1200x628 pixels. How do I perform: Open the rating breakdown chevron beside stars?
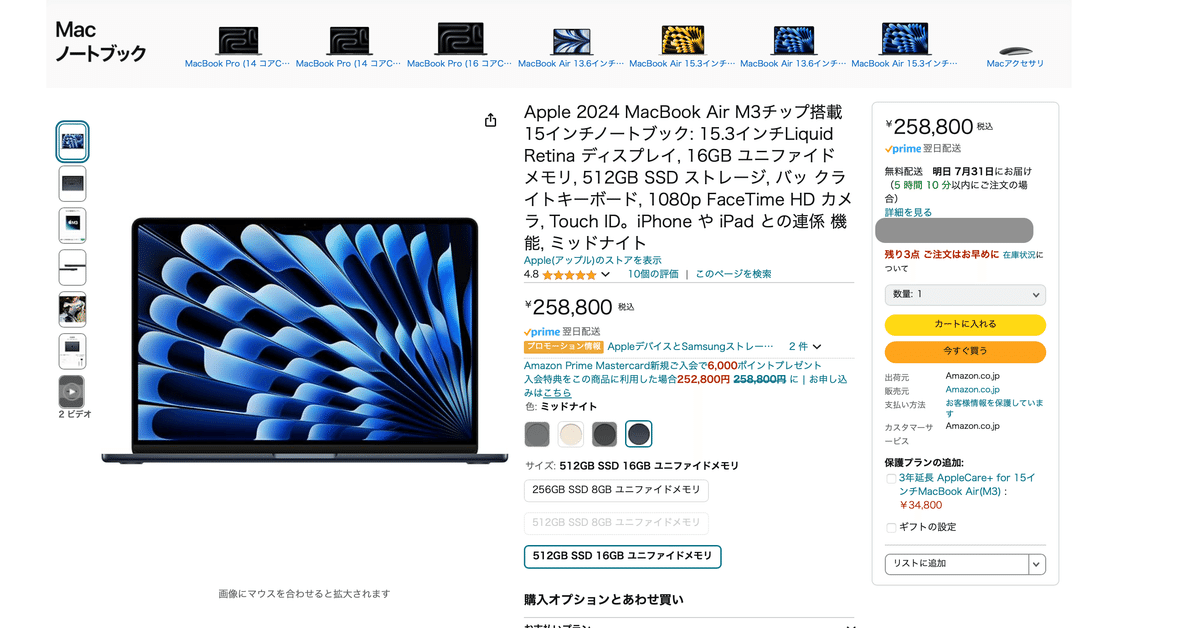[x=605, y=274]
